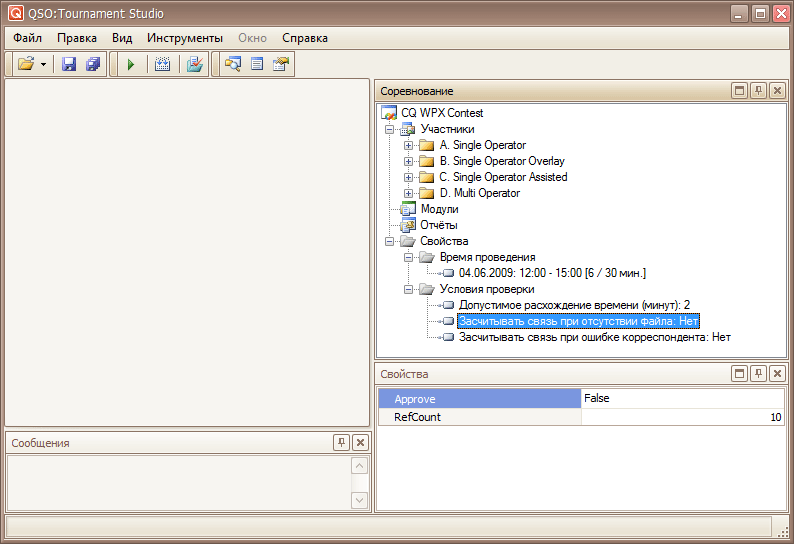Select the D. Multi Operator tree item
This screenshot has width=794, height=544.
[x=479, y=193]
